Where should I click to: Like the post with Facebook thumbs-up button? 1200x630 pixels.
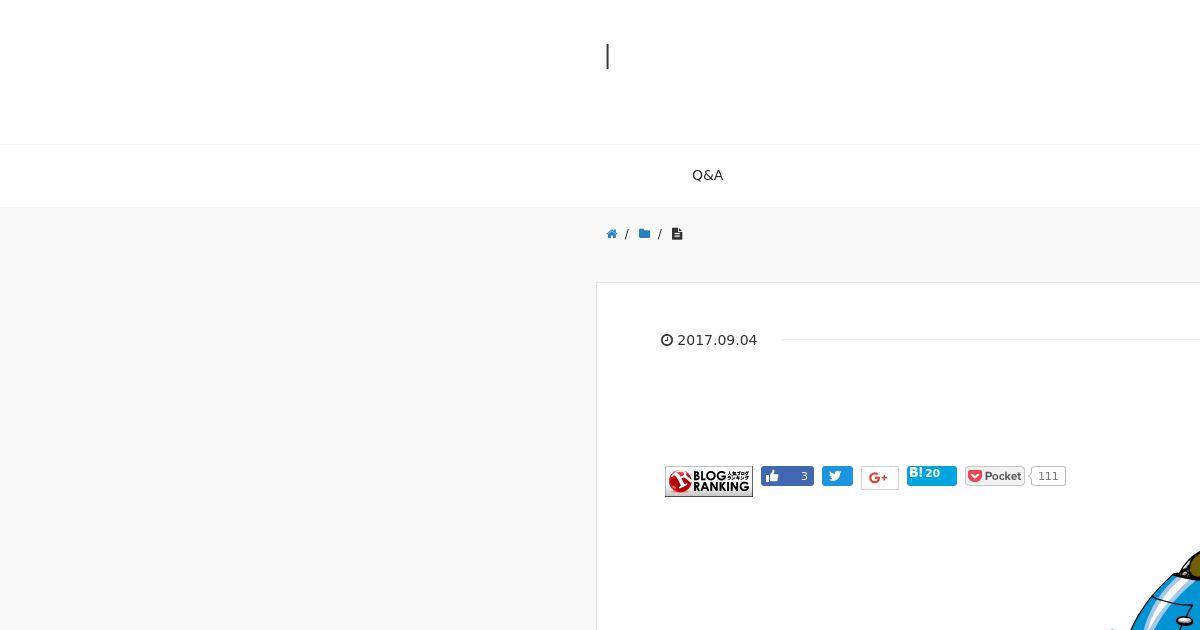(787, 476)
